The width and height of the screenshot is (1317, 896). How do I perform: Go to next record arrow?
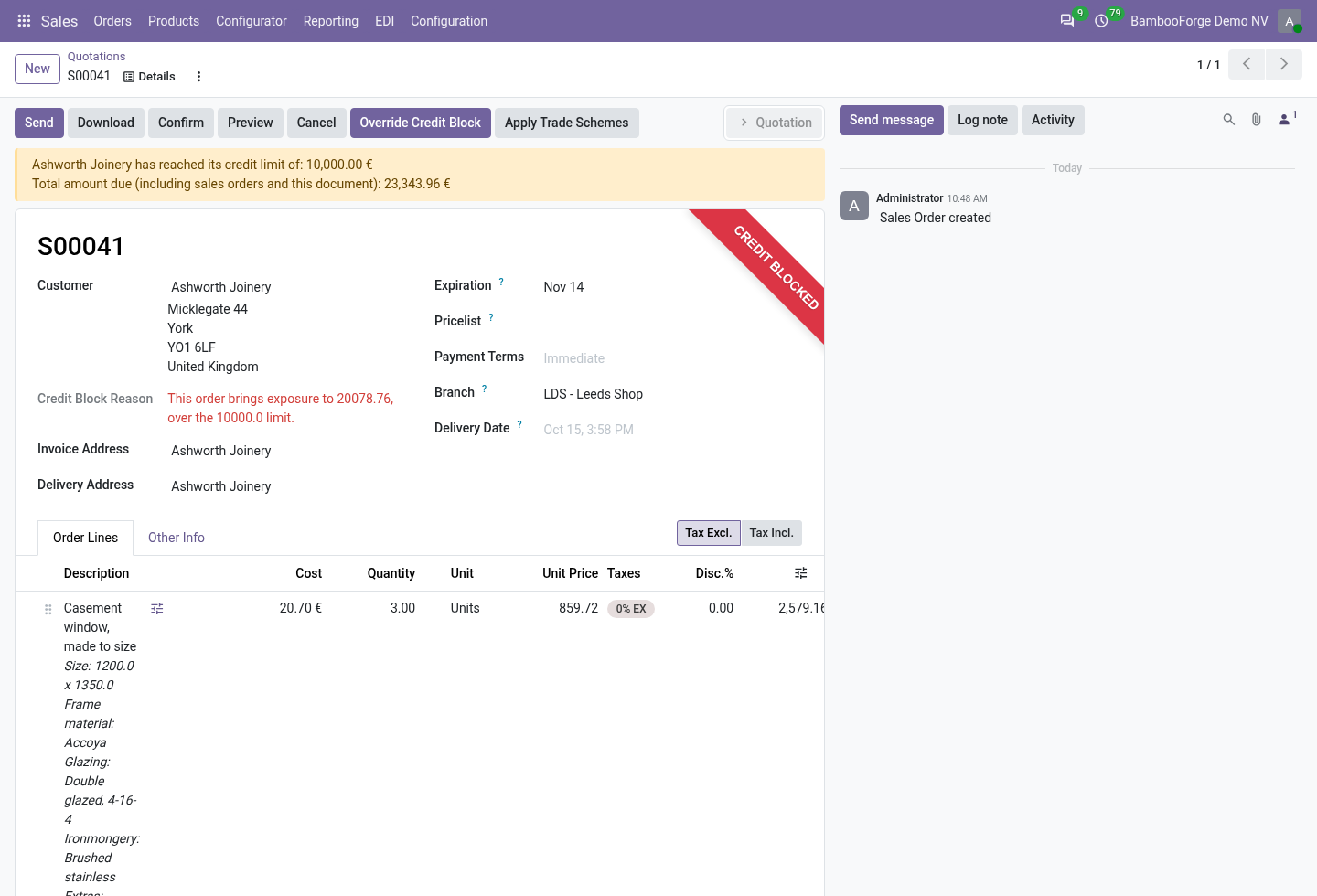tap(1284, 64)
